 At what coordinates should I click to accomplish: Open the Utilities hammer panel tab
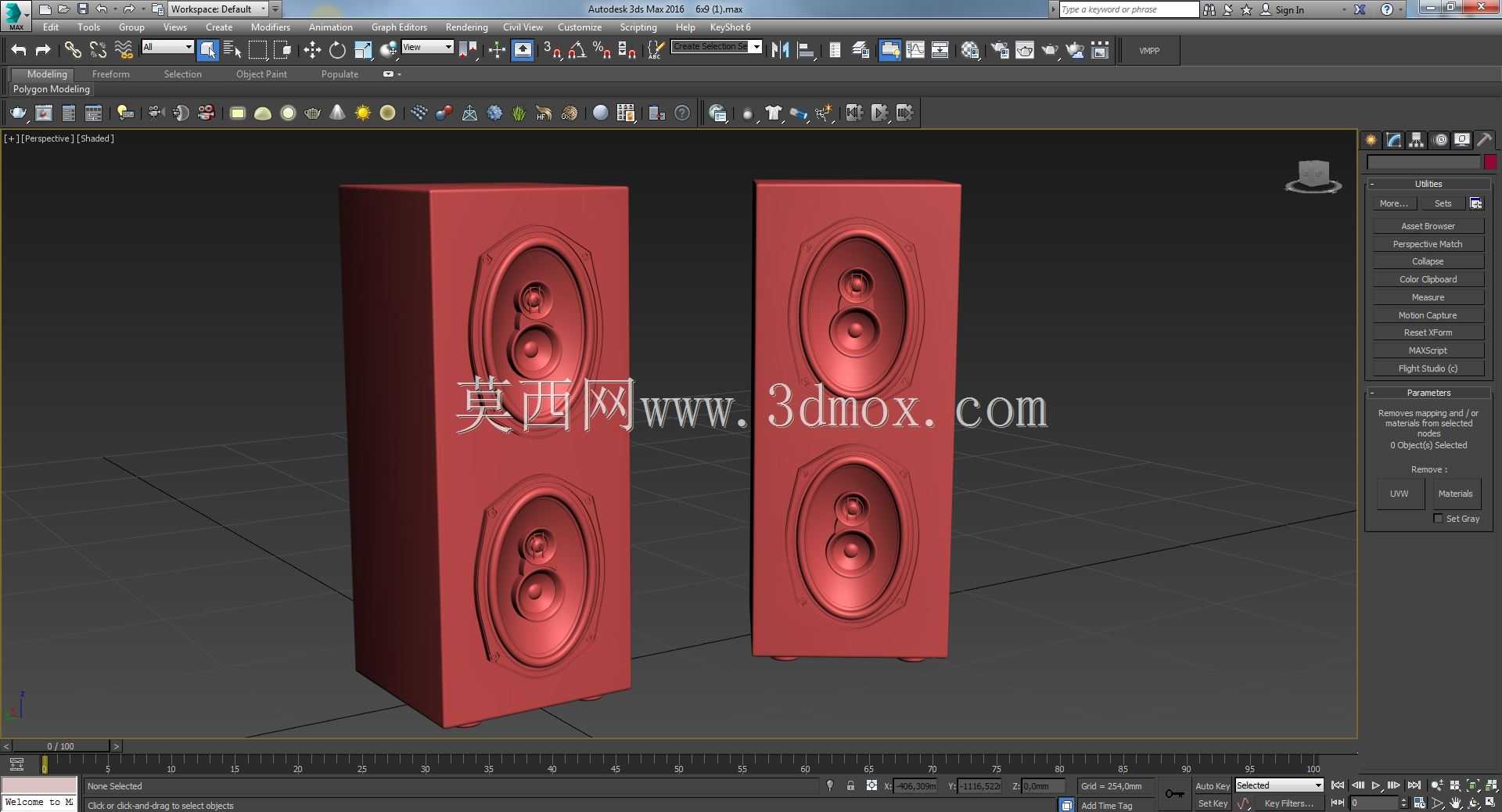pos(1484,140)
